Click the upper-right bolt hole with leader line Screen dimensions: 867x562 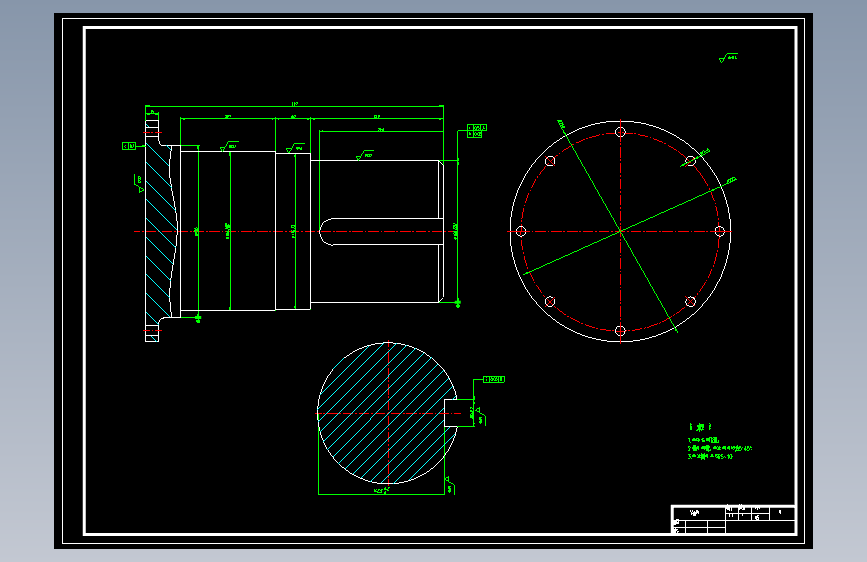691,161
